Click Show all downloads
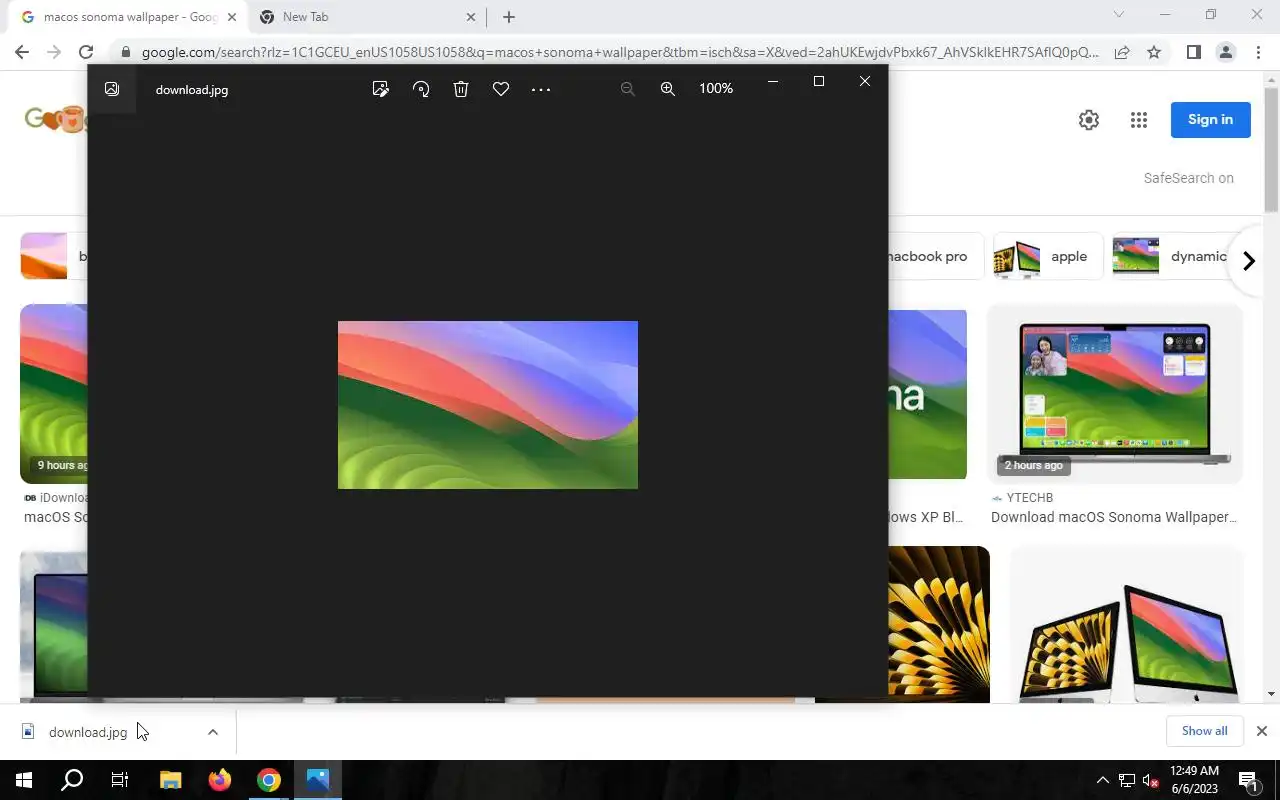 point(1204,731)
